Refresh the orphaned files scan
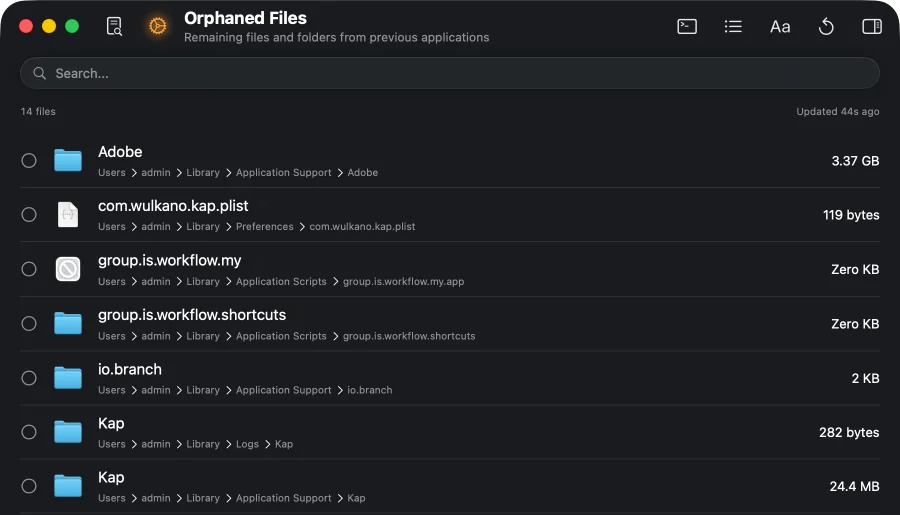This screenshot has height=515, width=900. [x=826, y=26]
